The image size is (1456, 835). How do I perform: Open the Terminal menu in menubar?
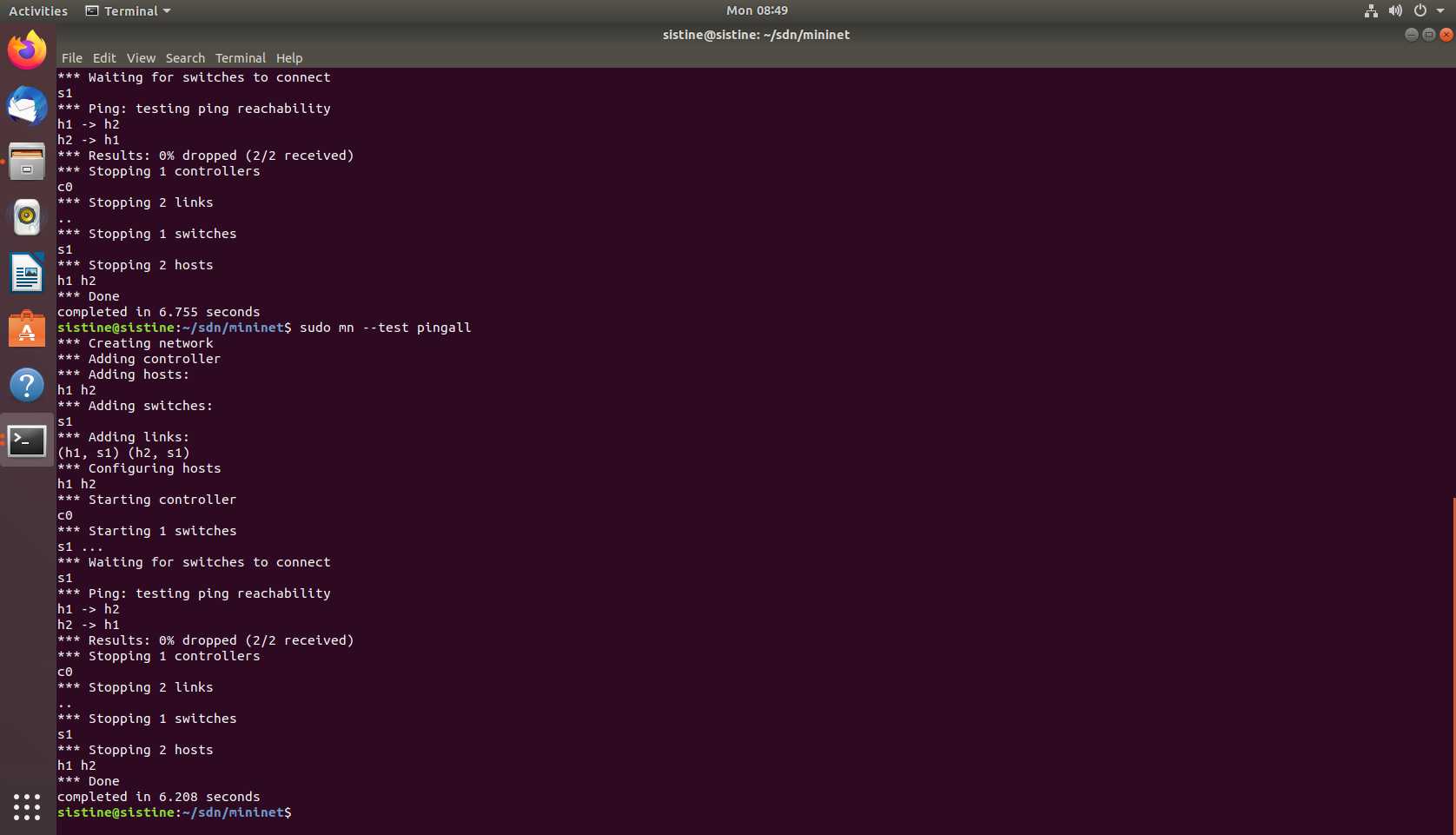(x=241, y=58)
